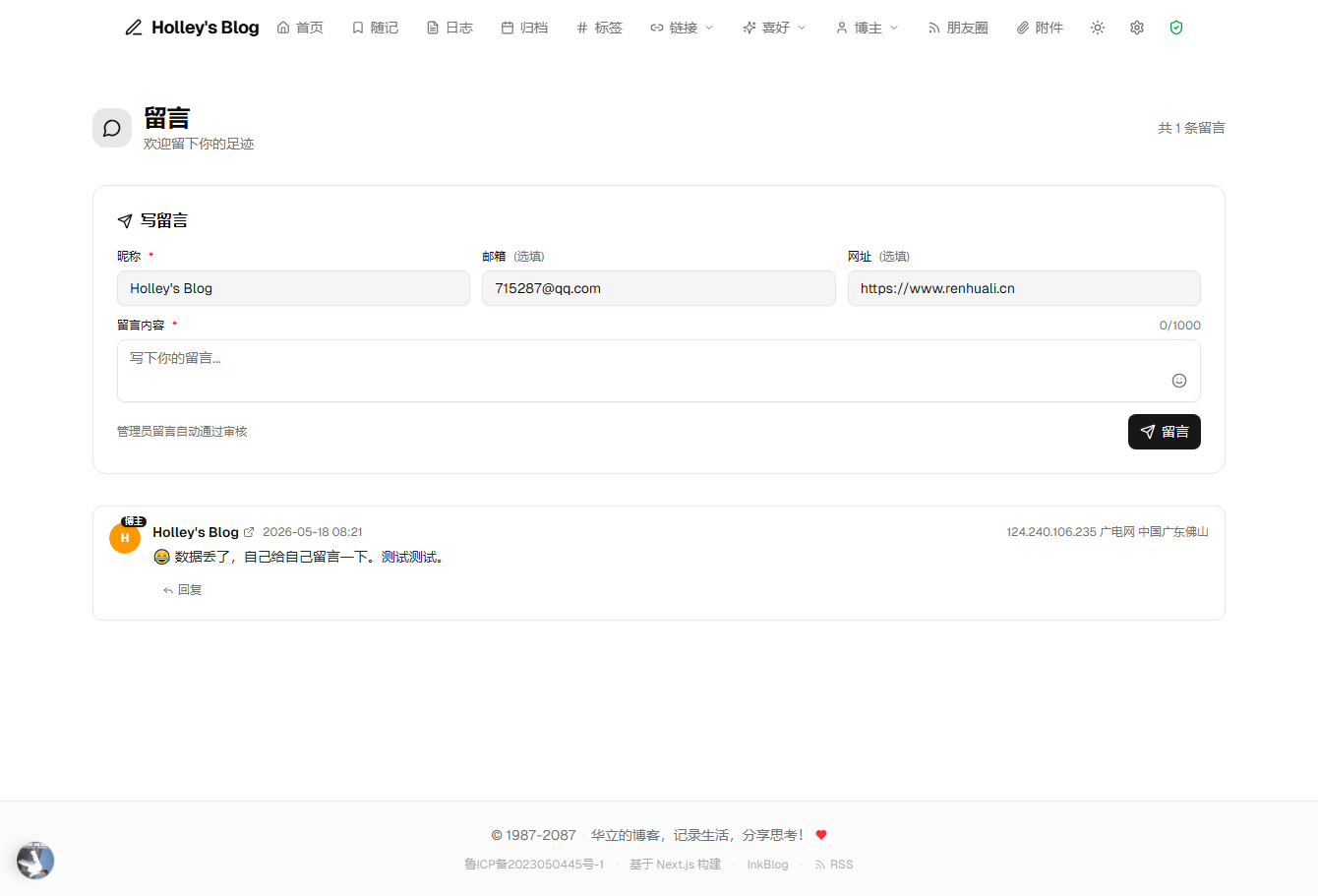Open the RSS feed footer link
1318x896 pixels.
834,865
